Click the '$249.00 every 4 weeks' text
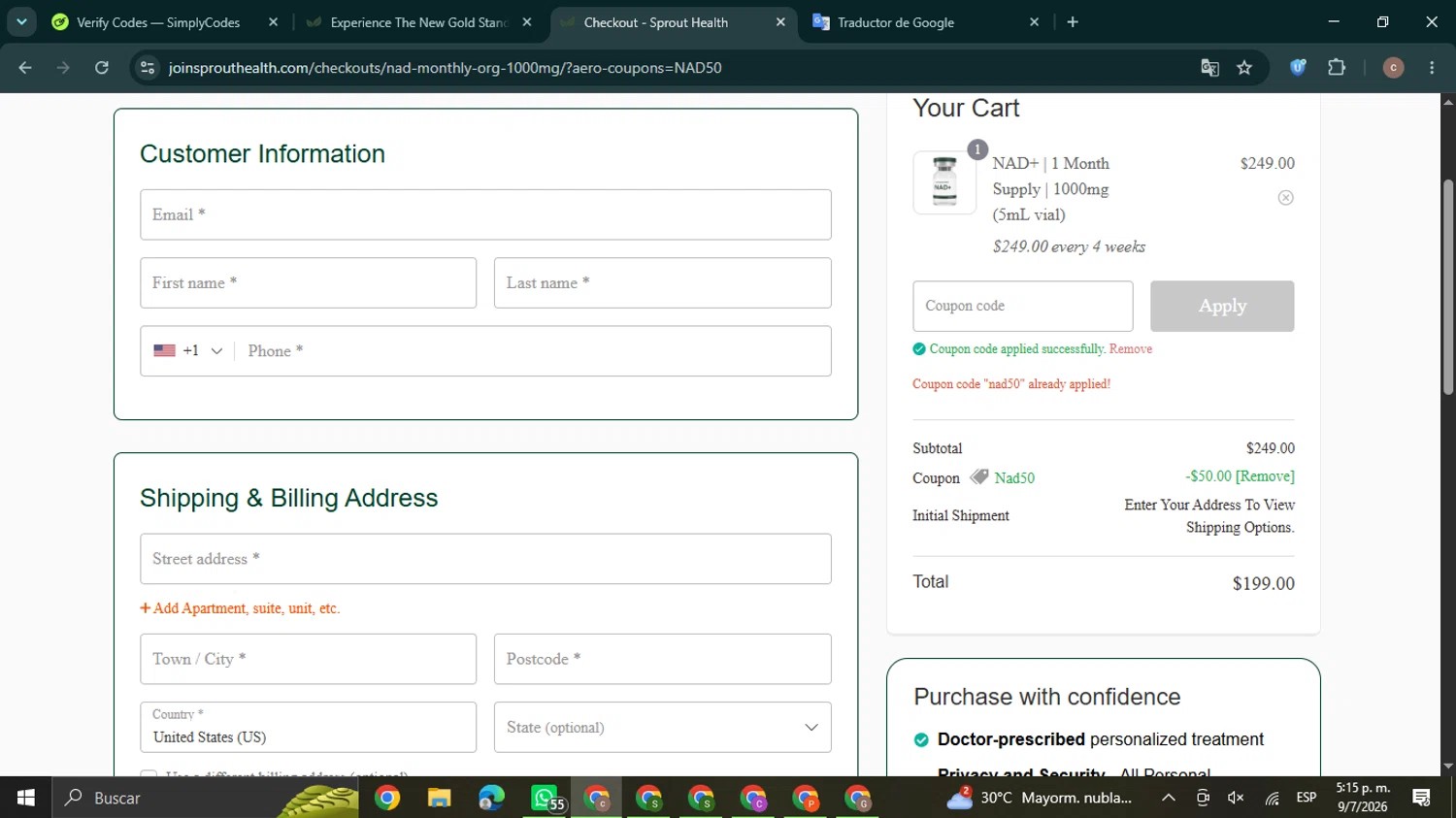 click(1069, 247)
